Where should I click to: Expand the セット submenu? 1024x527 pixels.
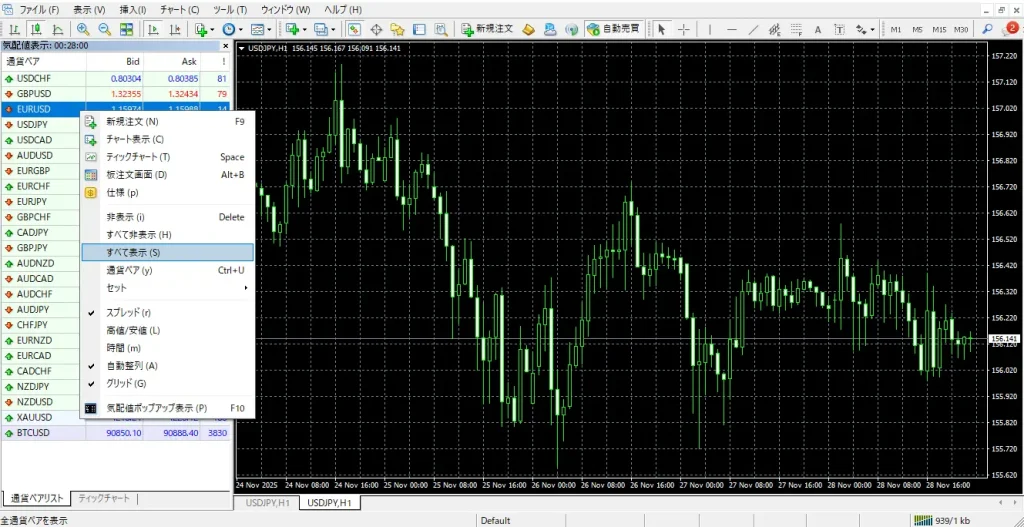166,288
